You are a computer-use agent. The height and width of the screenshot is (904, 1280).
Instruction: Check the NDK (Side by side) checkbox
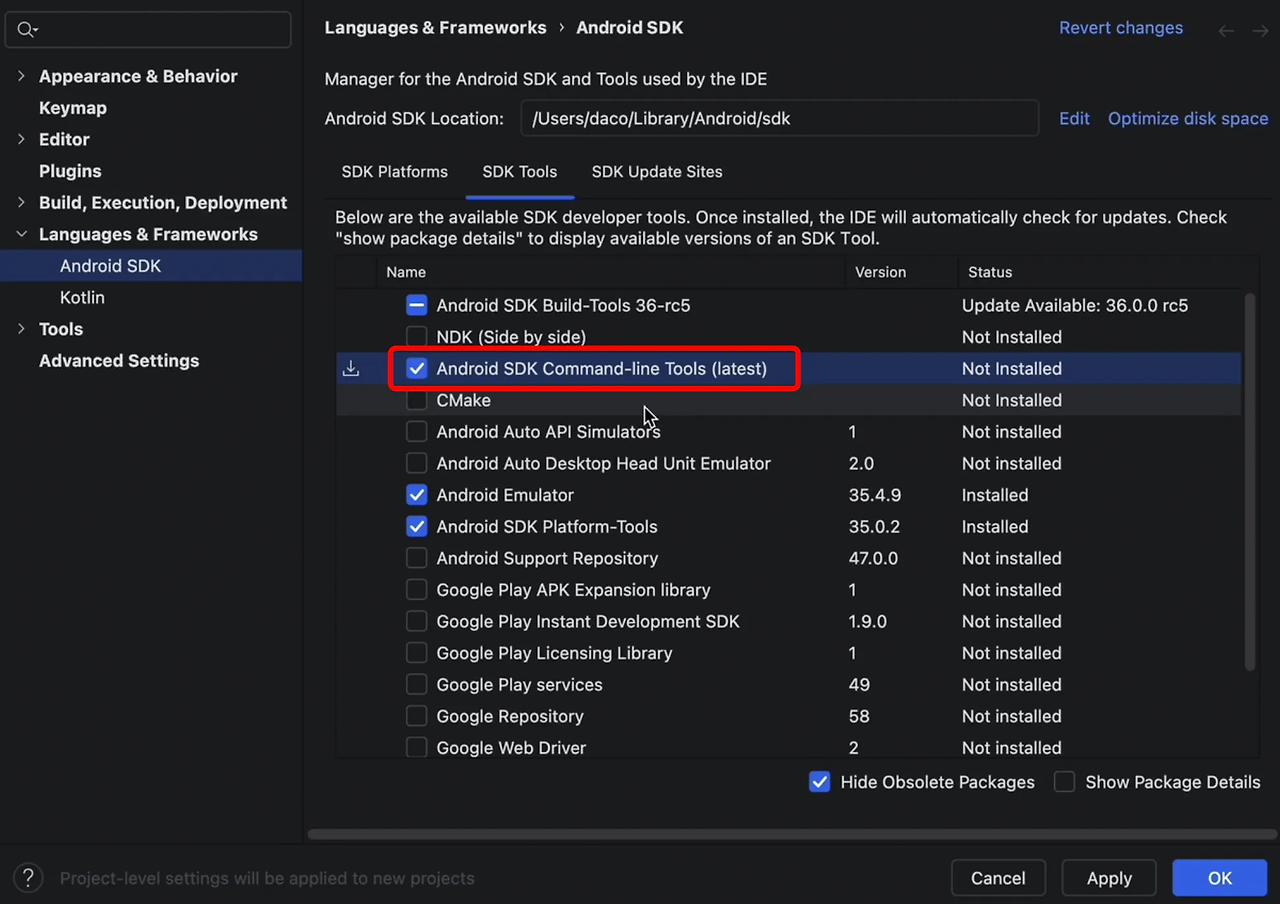click(417, 337)
